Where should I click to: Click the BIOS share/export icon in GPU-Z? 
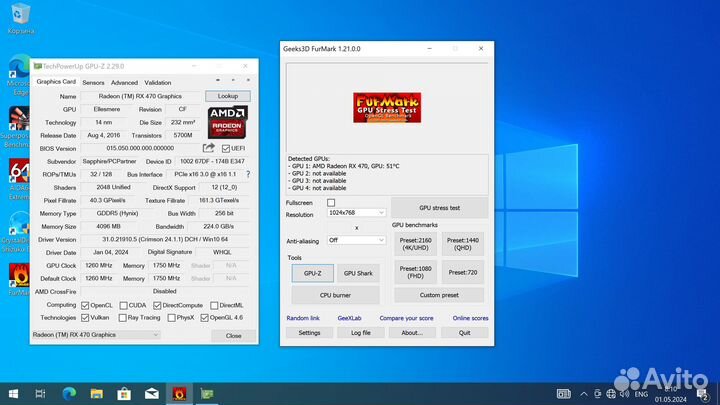(x=208, y=148)
